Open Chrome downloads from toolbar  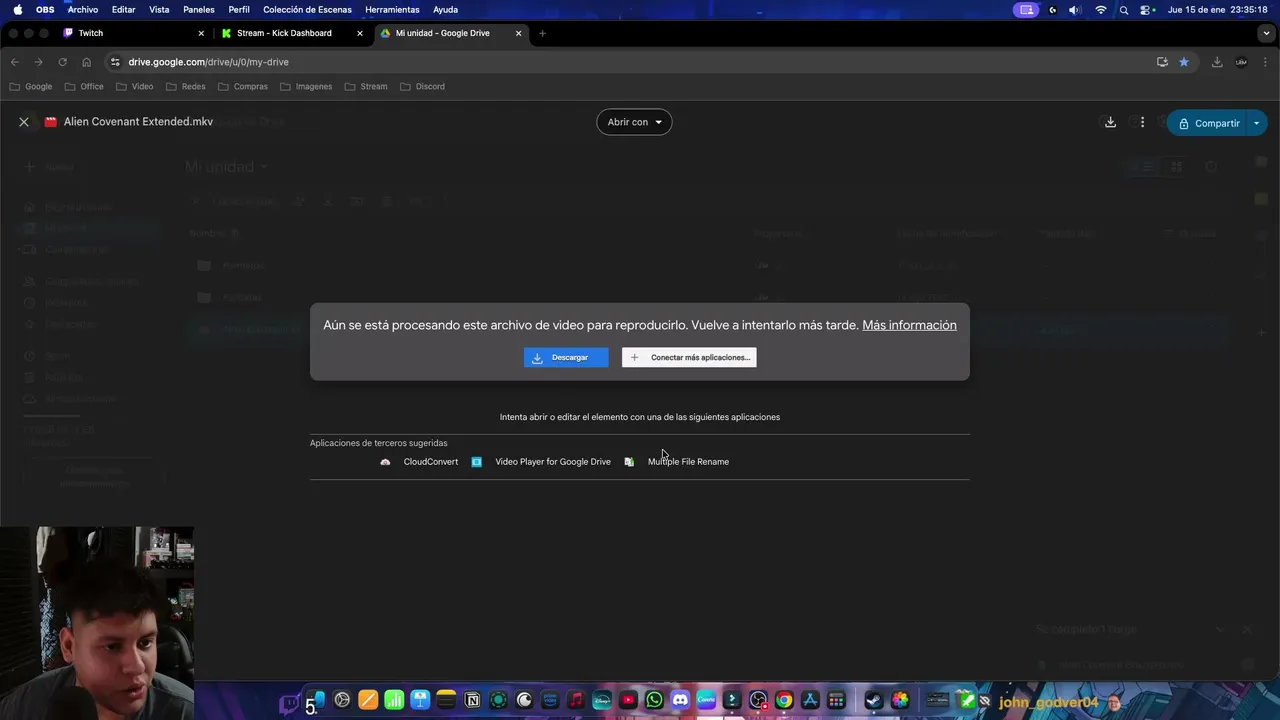tap(1217, 62)
